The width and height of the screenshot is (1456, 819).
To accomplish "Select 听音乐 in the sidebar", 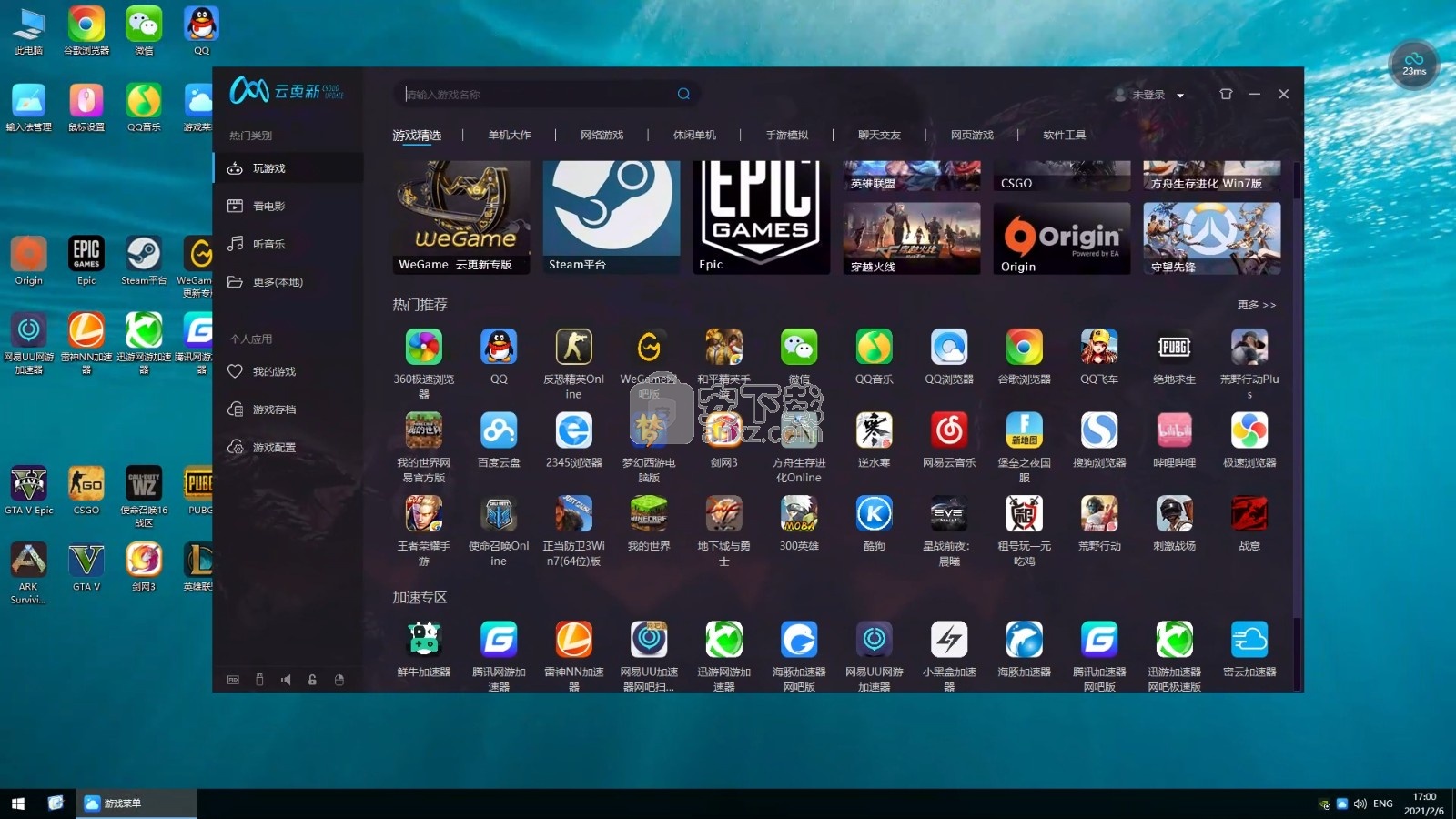I will click(288, 244).
